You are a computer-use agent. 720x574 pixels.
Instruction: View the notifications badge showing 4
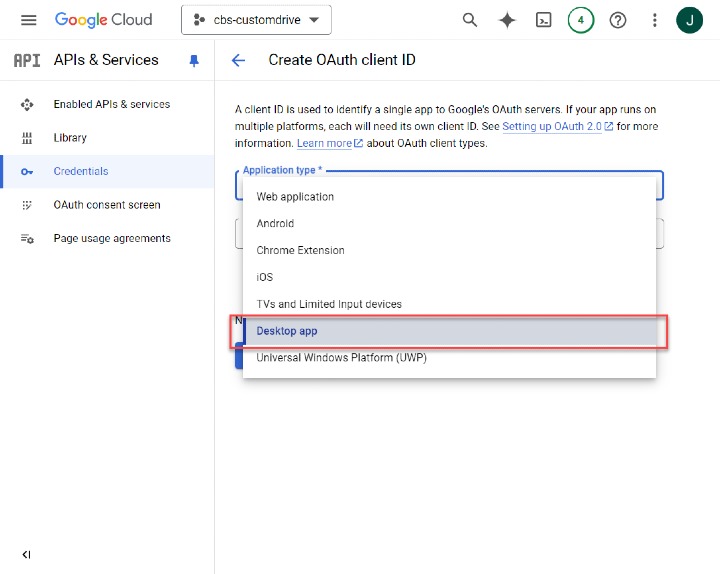(x=580, y=20)
